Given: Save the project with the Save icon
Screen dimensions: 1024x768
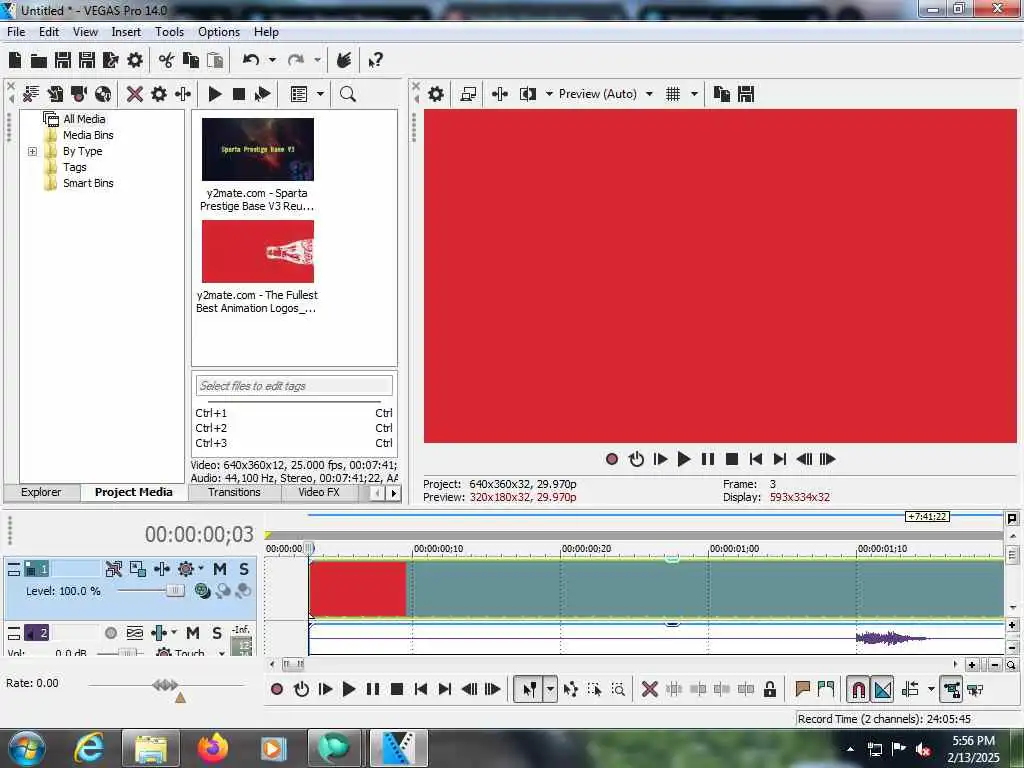Looking at the screenshot, I should [63, 61].
